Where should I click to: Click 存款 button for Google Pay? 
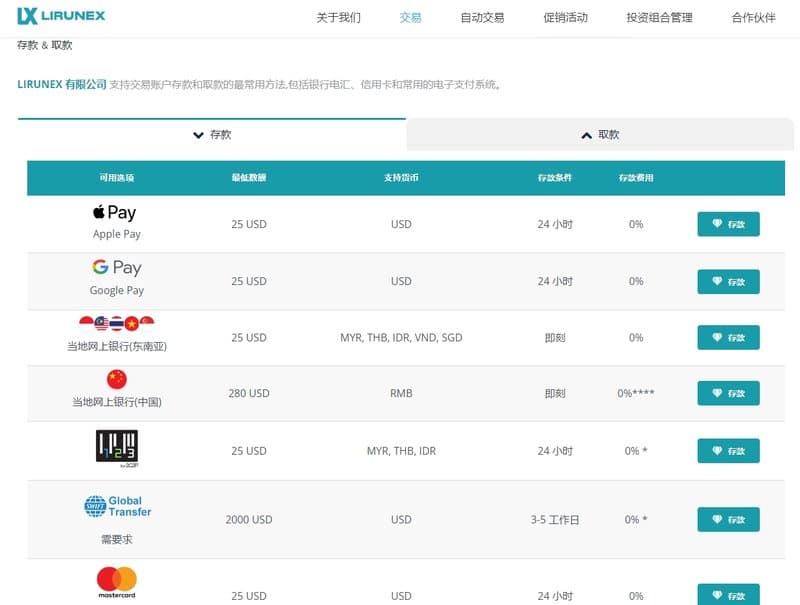coord(728,282)
